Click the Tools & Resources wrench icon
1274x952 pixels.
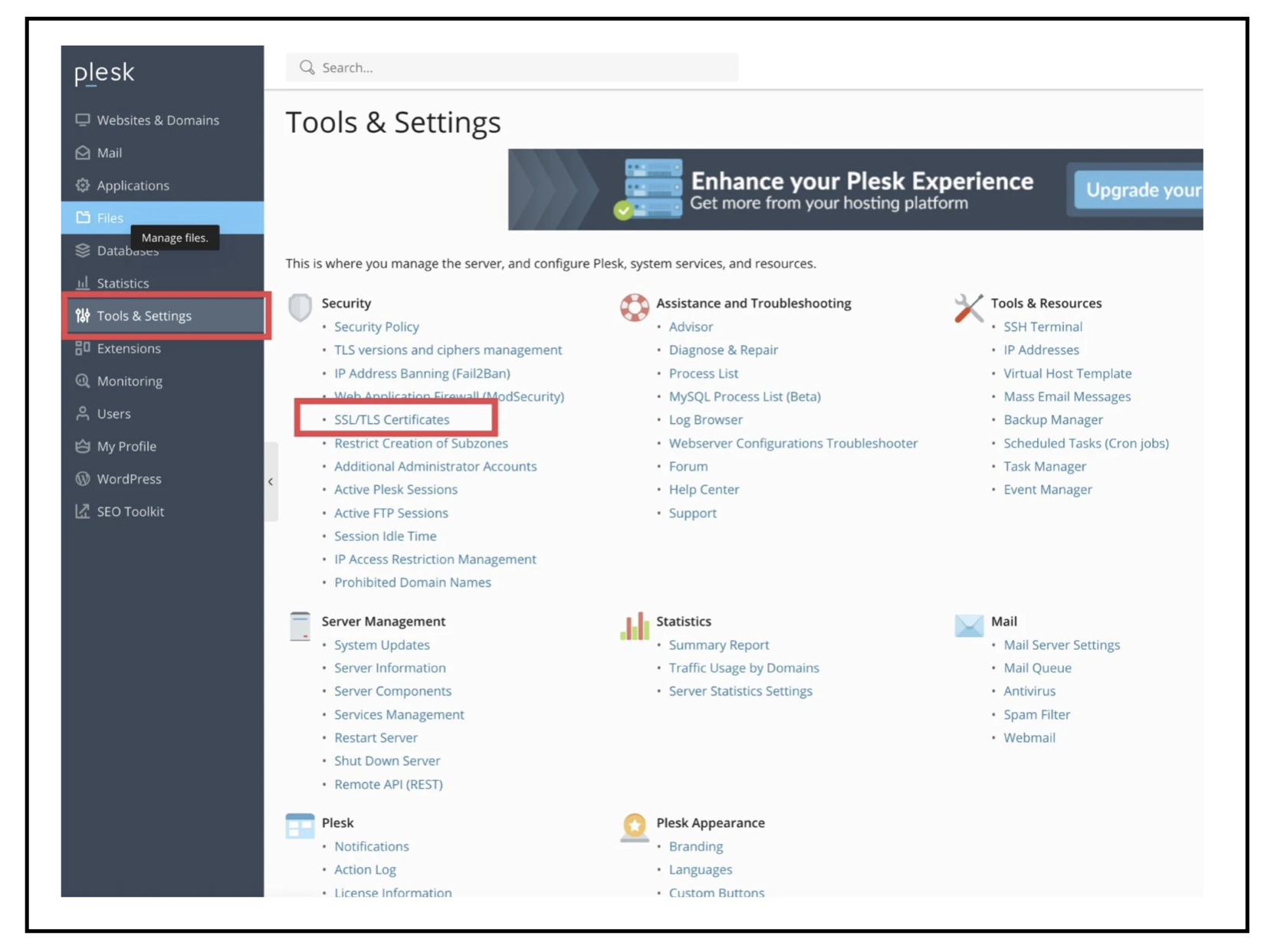point(969,308)
